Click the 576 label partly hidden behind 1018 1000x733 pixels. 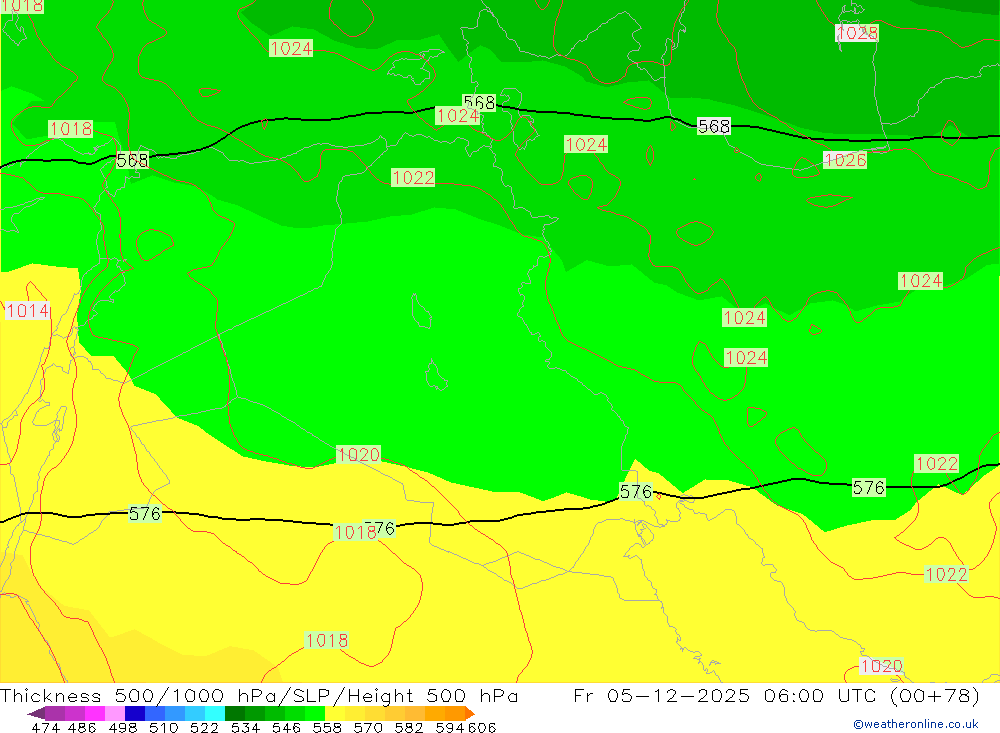click(380, 528)
